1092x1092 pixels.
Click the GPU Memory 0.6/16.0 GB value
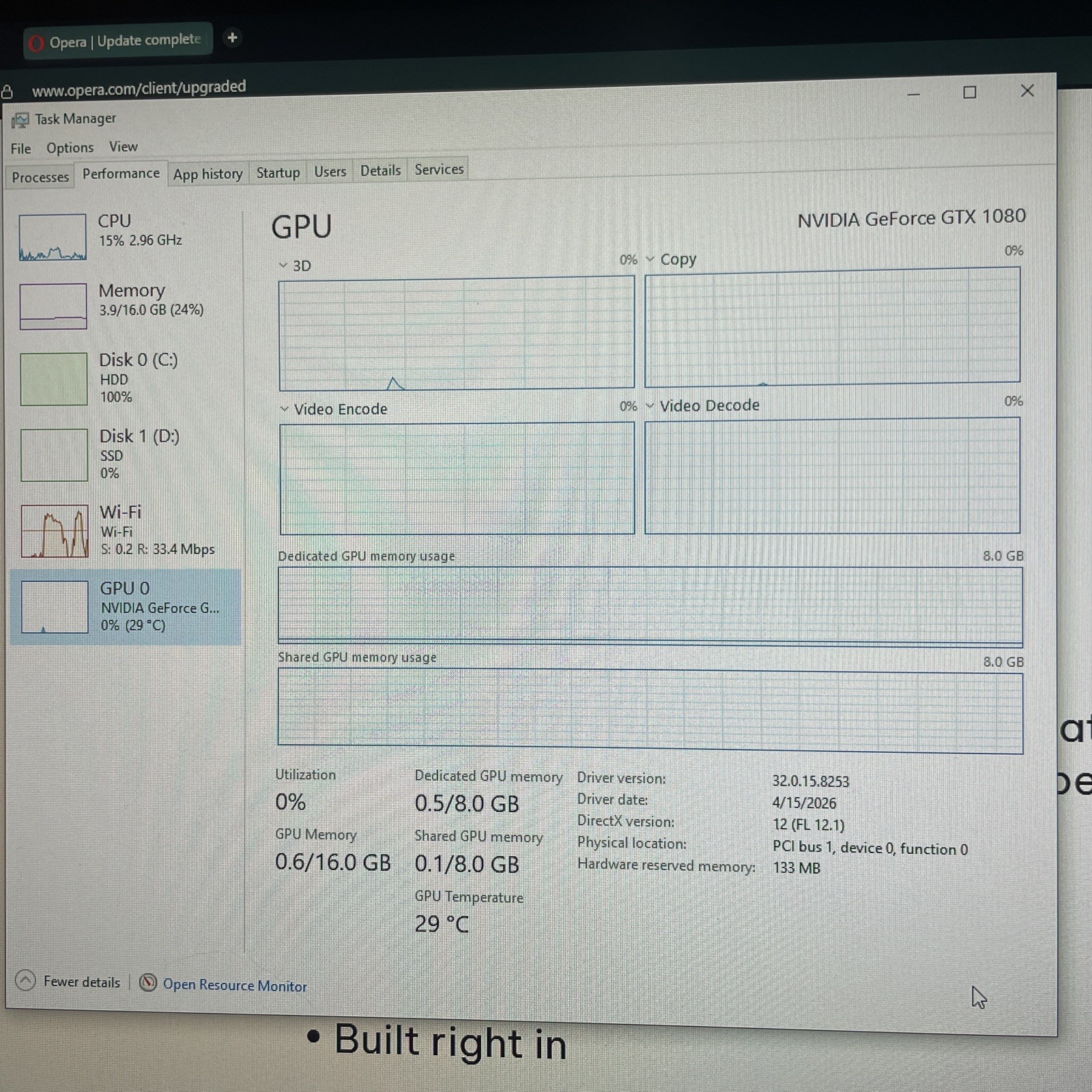click(333, 862)
